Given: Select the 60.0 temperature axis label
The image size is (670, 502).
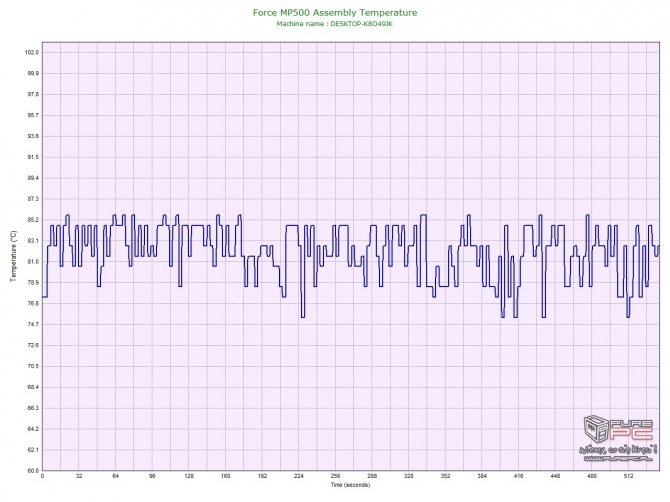Looking at the screenshot, I should (33, 471).
